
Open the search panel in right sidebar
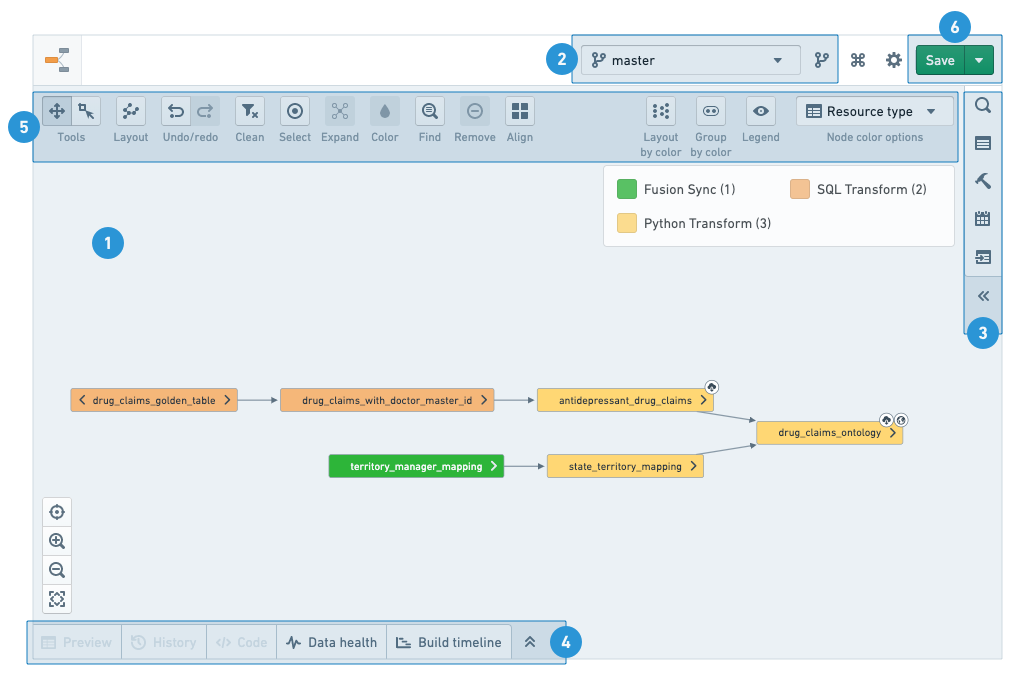983,105
